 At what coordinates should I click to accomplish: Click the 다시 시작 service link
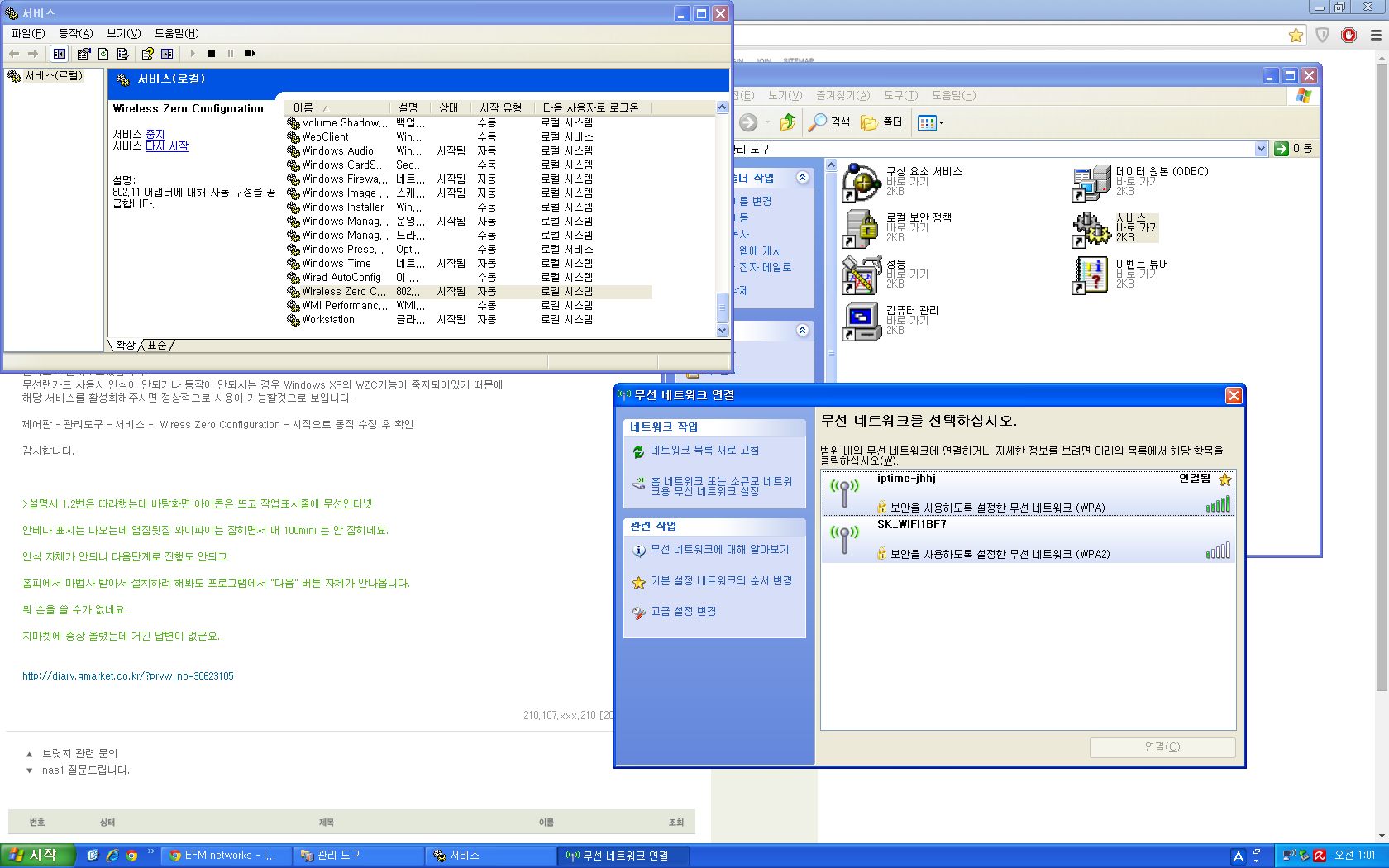pos(167,146)
